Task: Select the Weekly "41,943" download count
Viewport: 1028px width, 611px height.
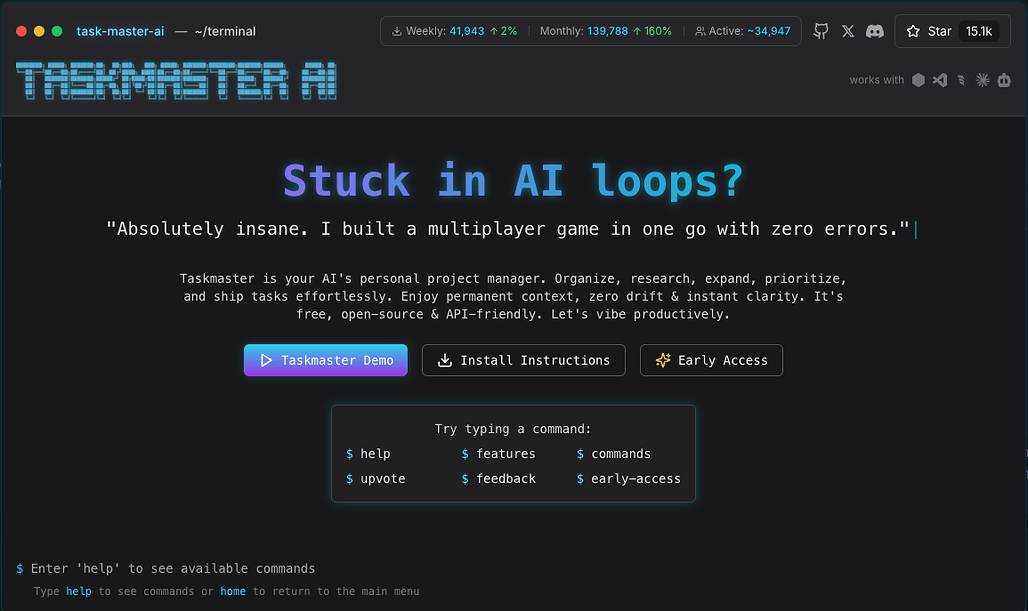Action: (467, 31)
